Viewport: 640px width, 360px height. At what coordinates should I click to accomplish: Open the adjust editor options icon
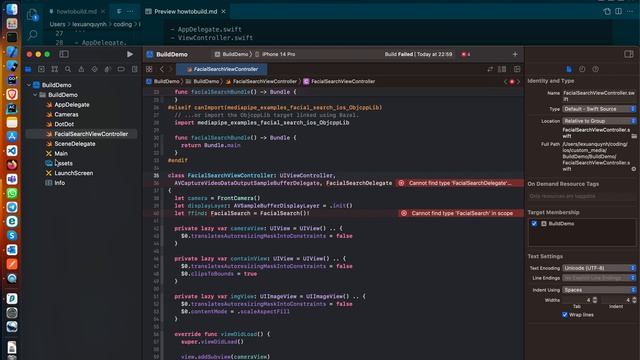pyautogui.click(x=502, y=69)
